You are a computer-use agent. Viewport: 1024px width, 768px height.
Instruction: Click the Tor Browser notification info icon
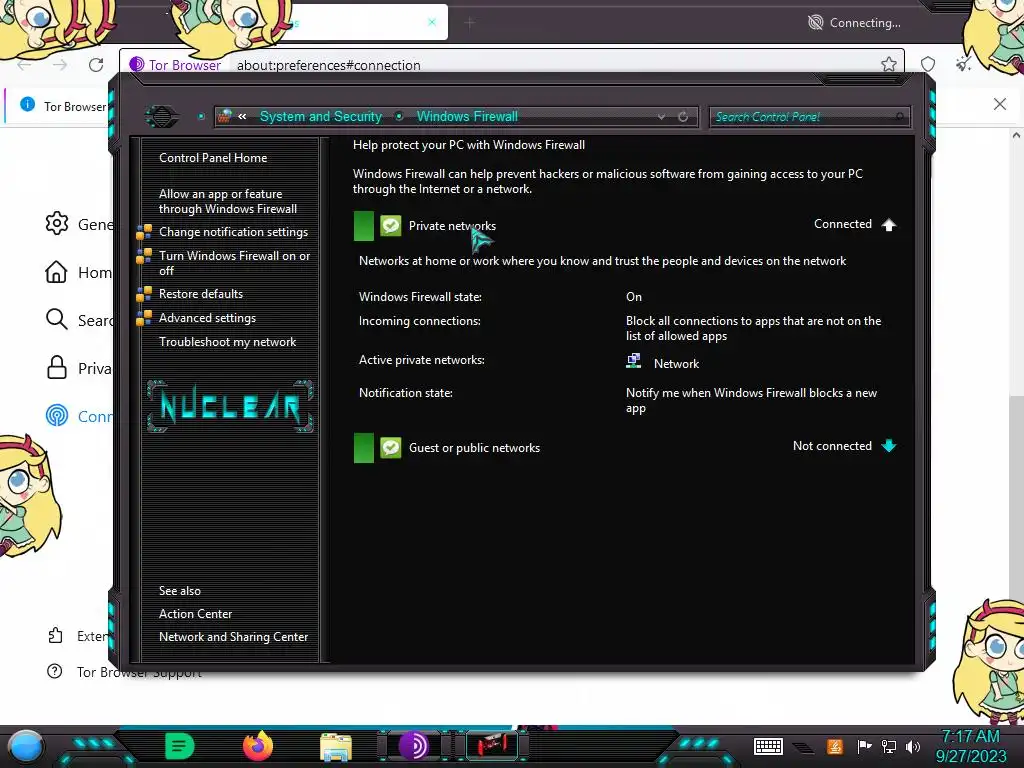click(x=27, y=104)
